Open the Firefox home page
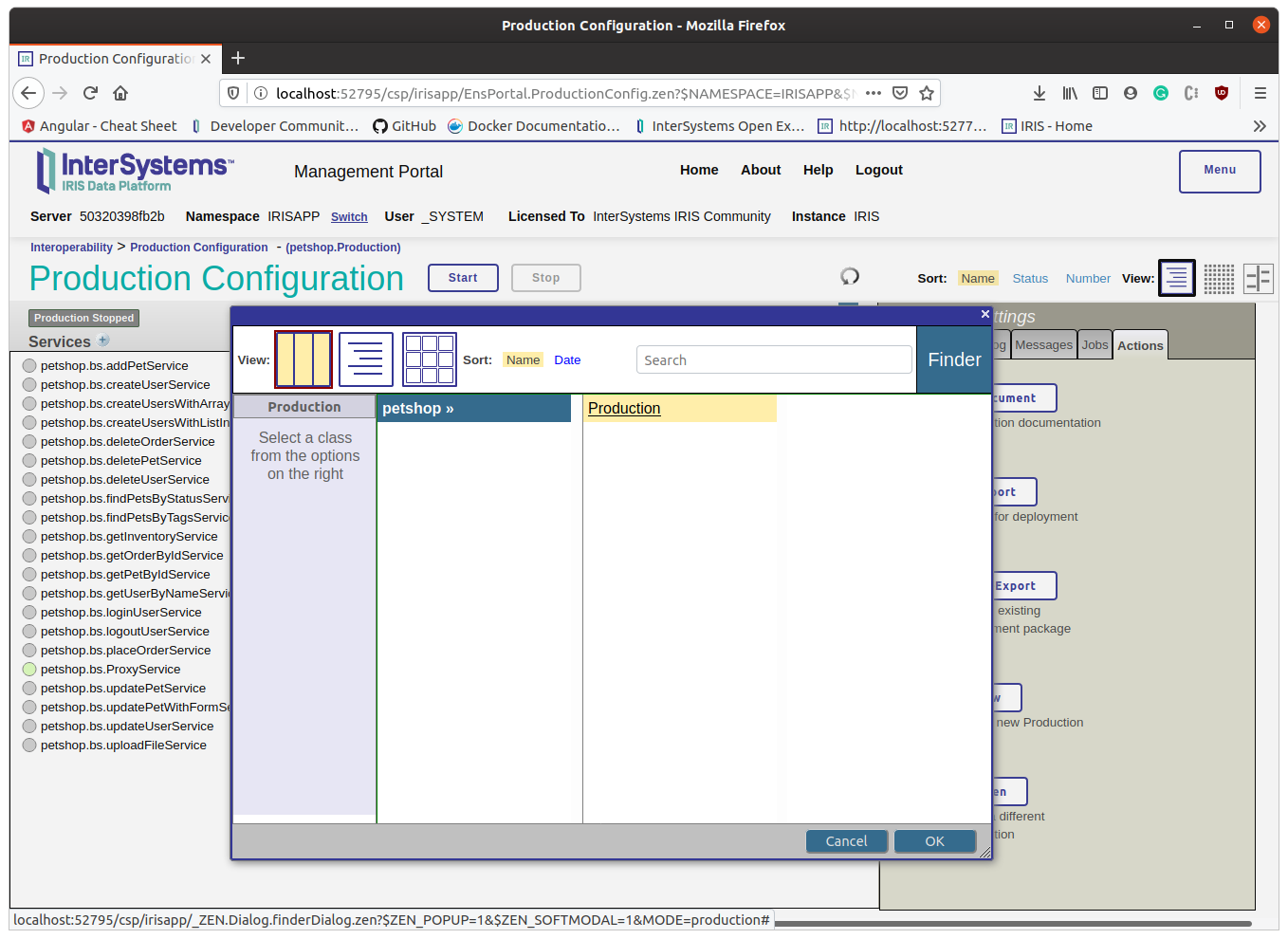Viewport: 1288px width, 939px height. point(120,93)
